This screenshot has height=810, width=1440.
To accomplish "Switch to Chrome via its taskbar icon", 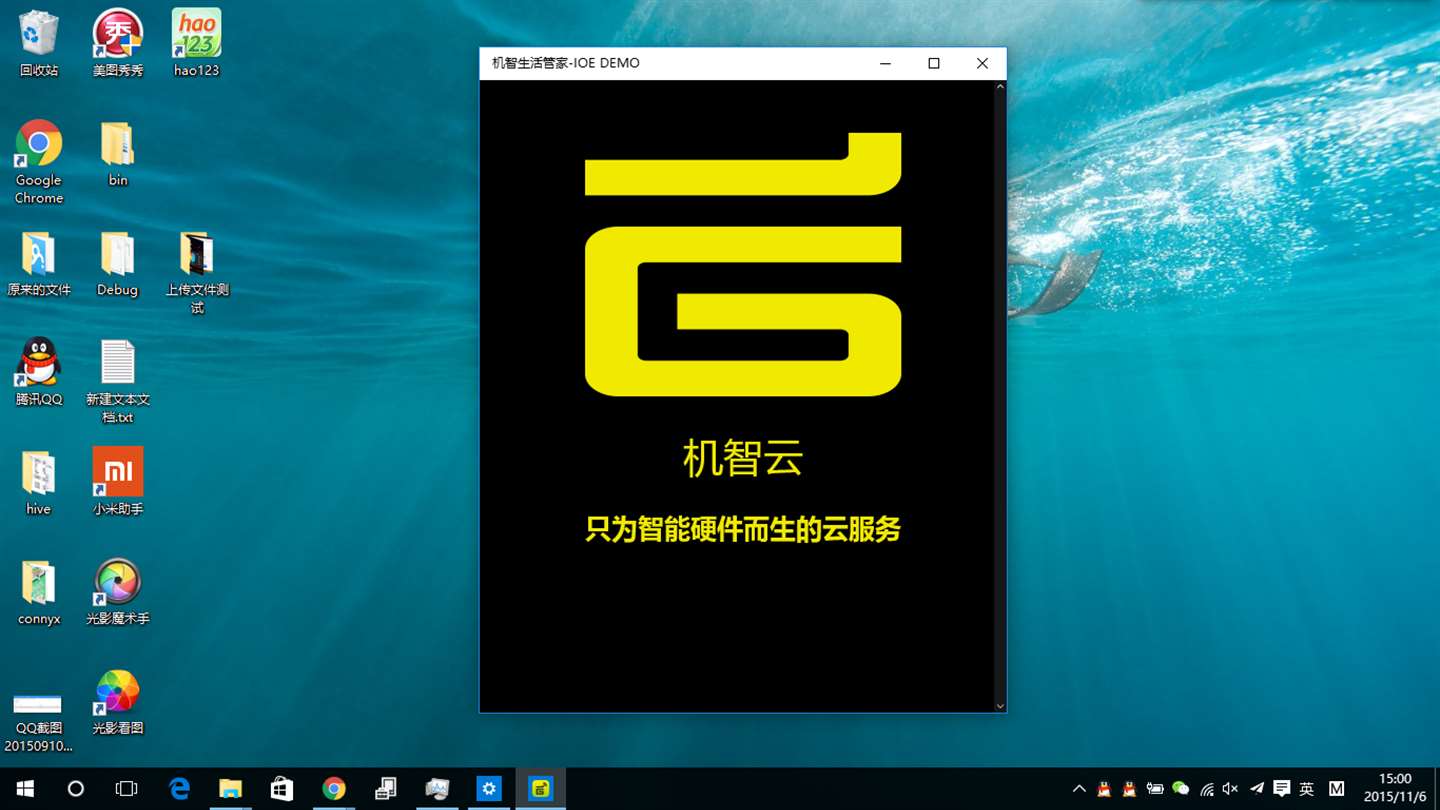I will [334, 789].
